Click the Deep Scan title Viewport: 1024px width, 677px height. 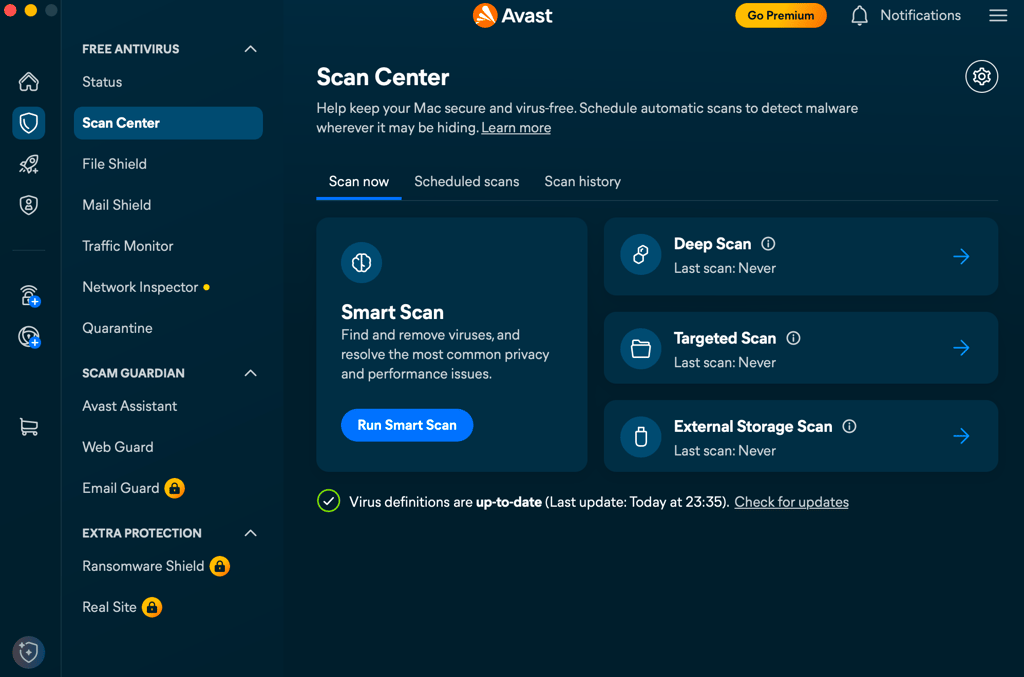[712, 244]
